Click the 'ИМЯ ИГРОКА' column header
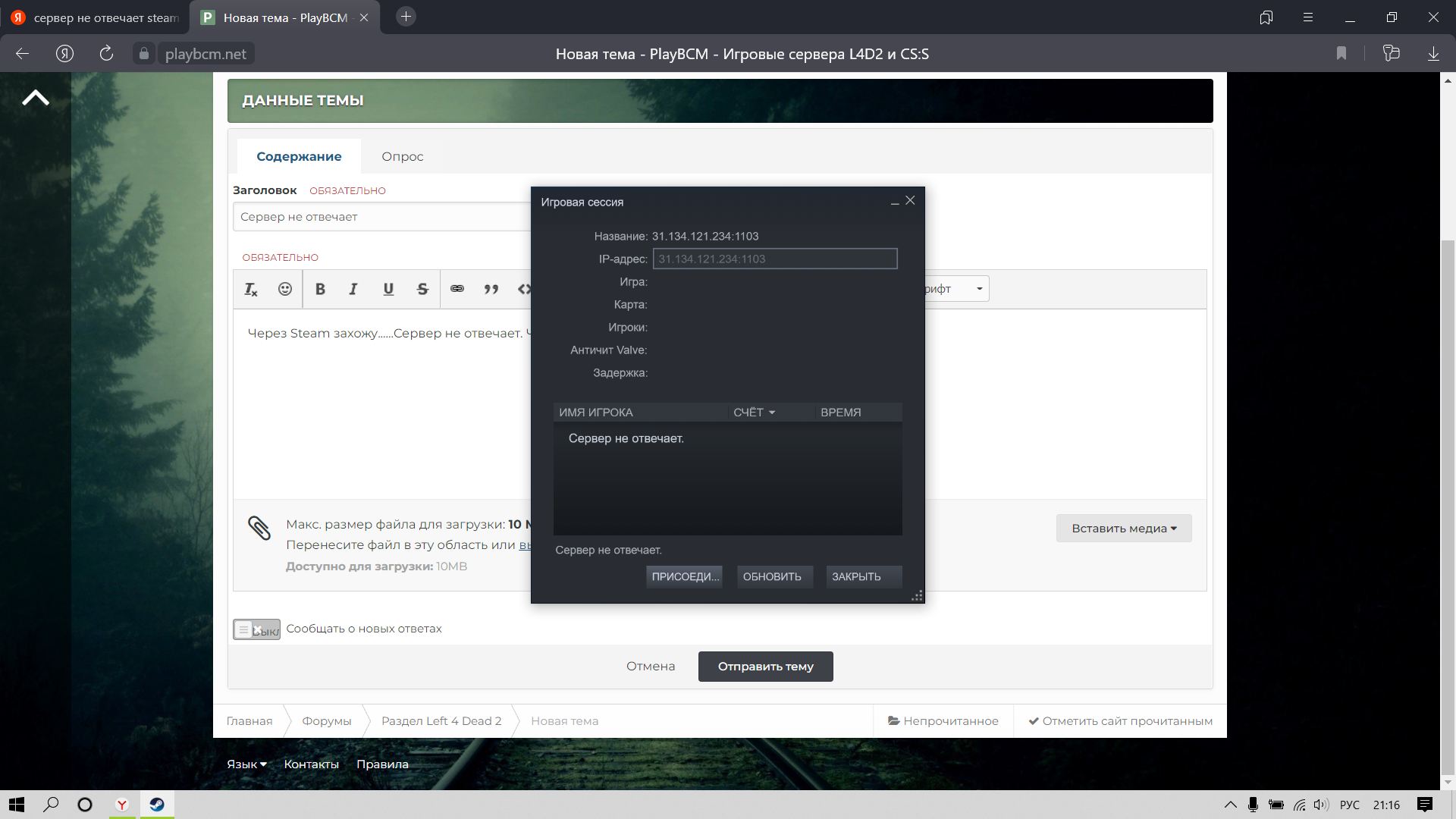Viewport: 1456px width, 819px height. tap(641, 413)
